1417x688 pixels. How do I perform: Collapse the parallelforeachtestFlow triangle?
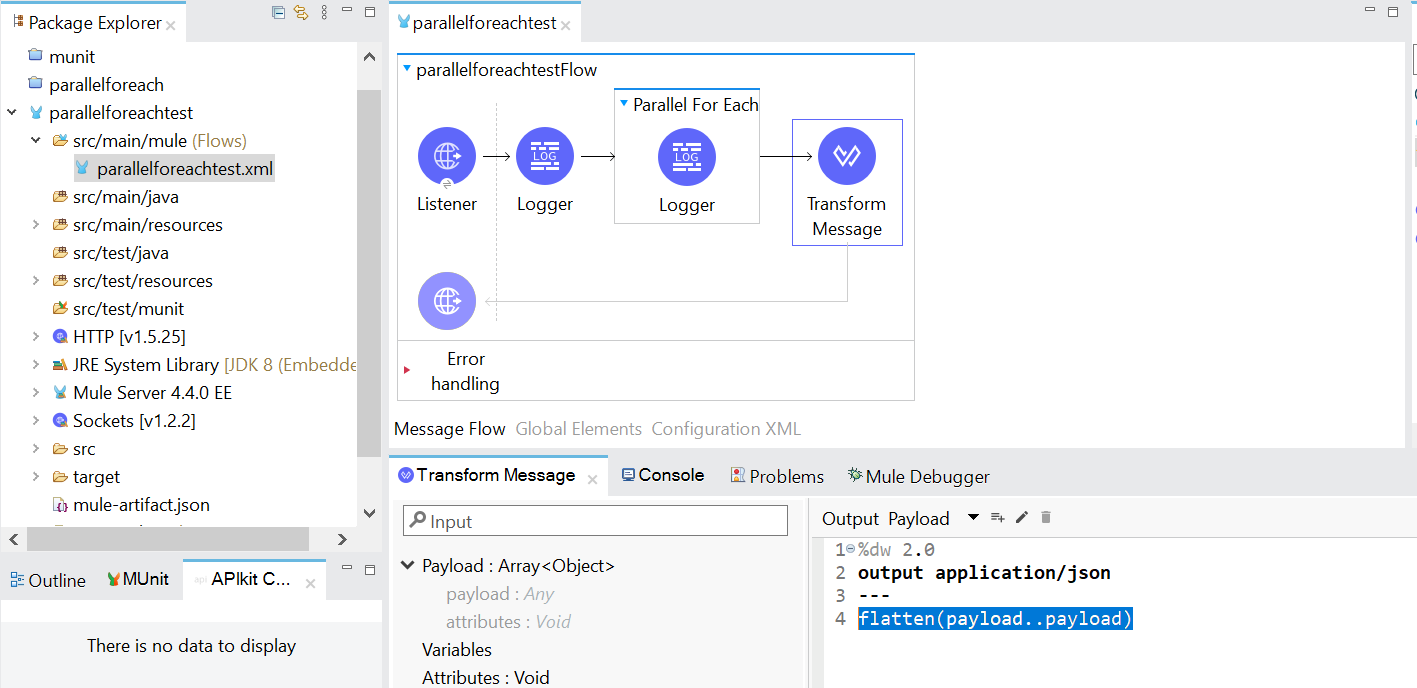coord(407,70)
